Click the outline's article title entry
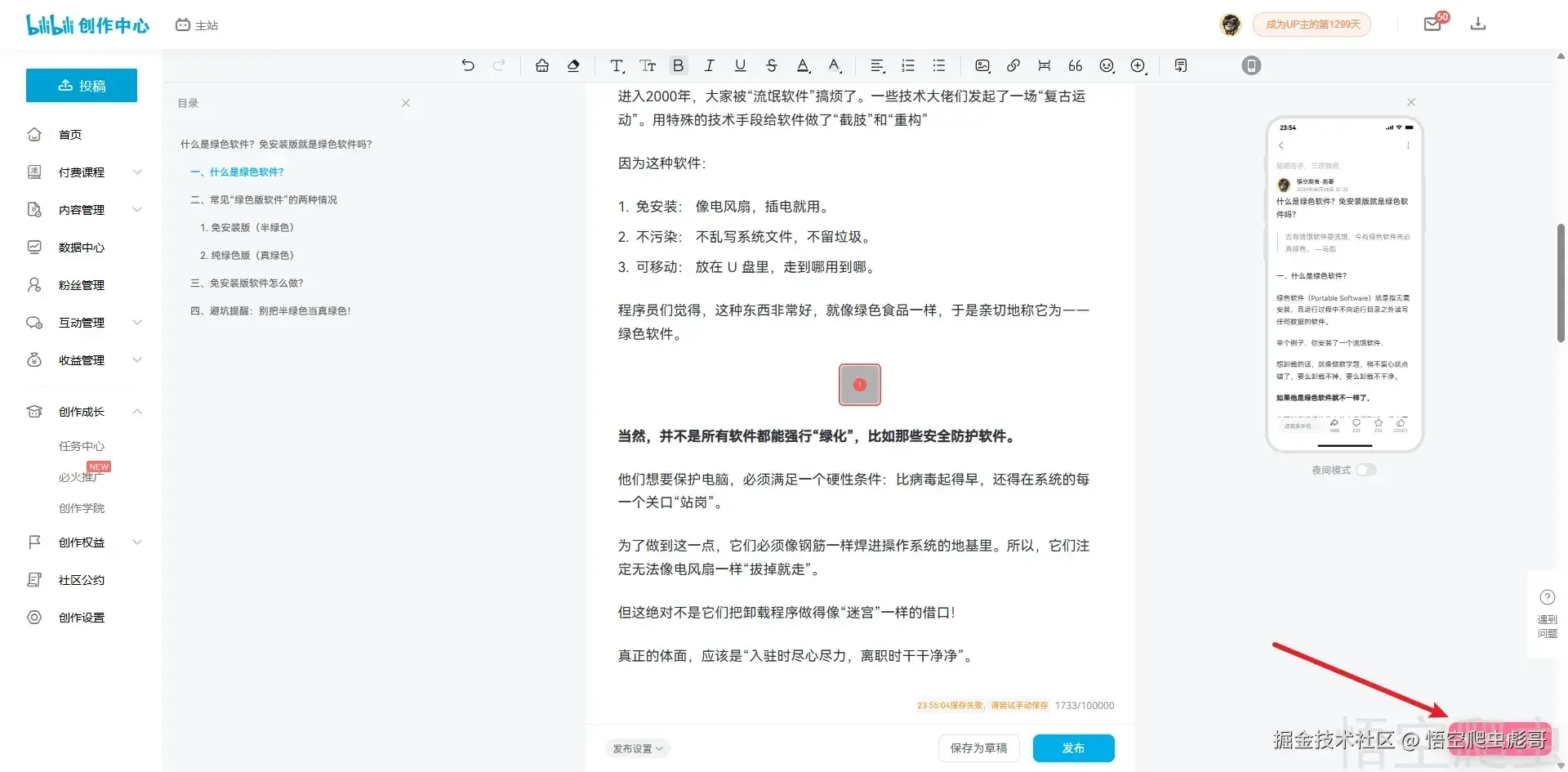The width and height of the screenshot is (1568, 772). 276,145
